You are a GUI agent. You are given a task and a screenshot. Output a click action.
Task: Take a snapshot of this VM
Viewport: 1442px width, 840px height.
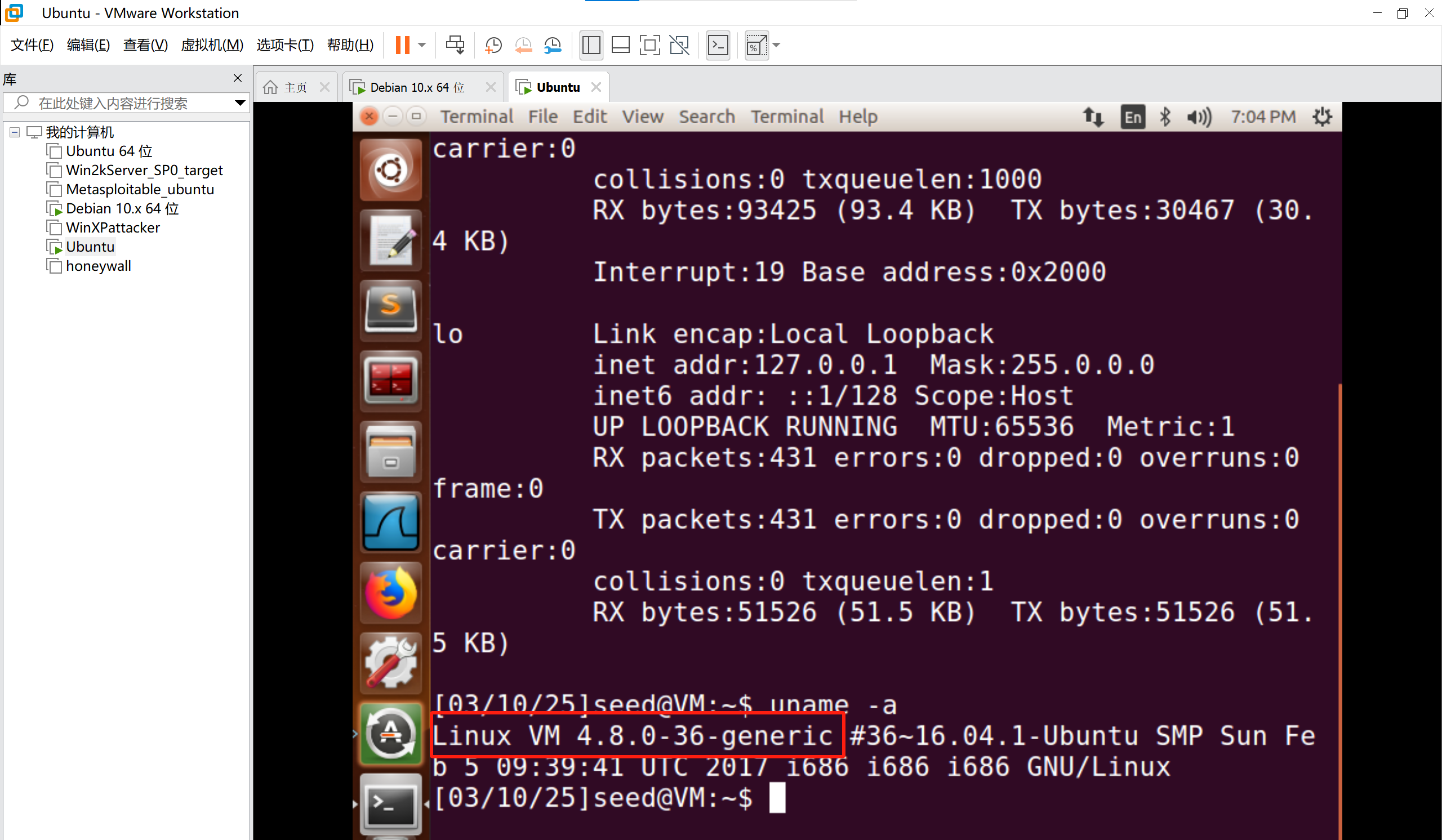pos(493,45)
